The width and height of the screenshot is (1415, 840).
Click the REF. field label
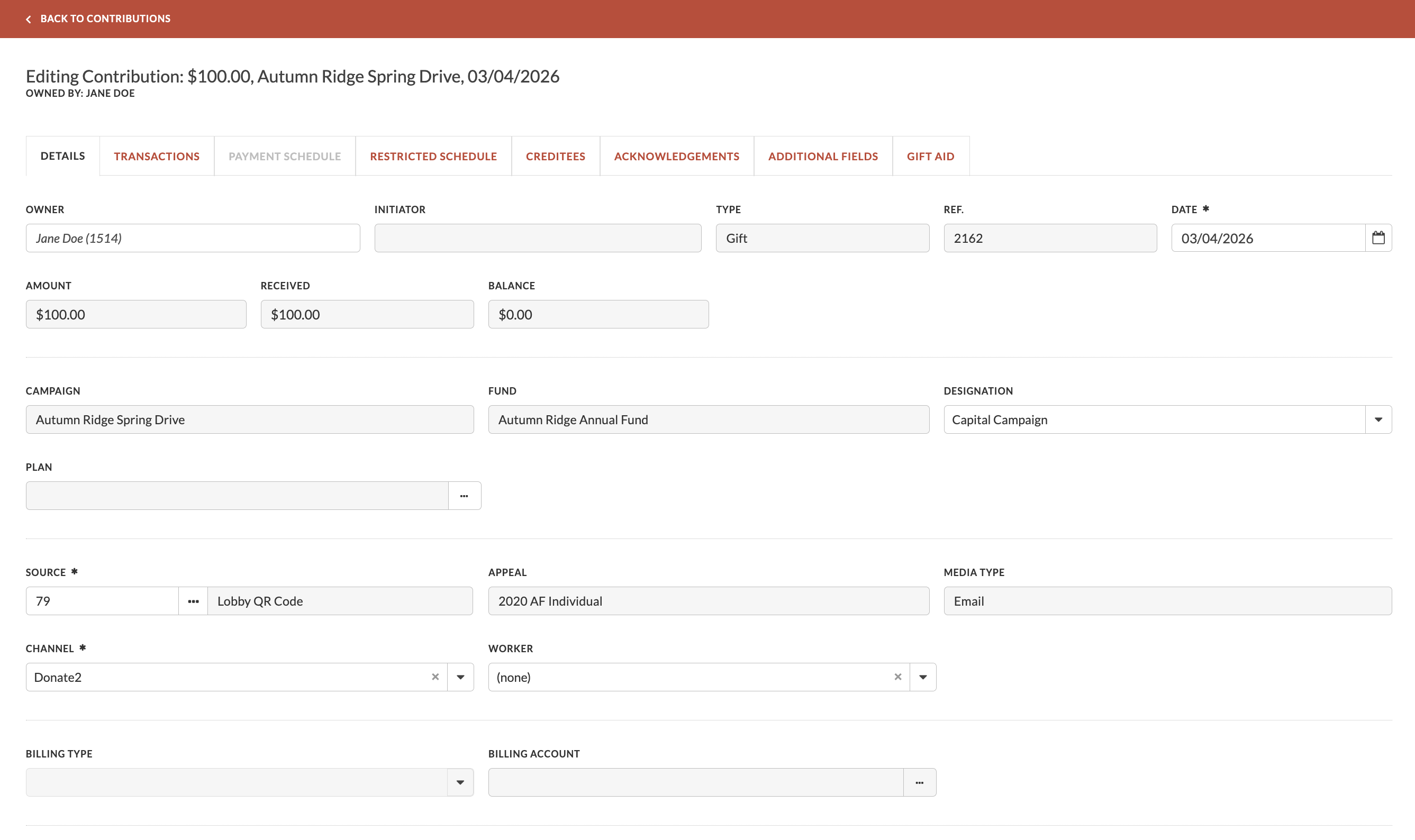[954, 209]
